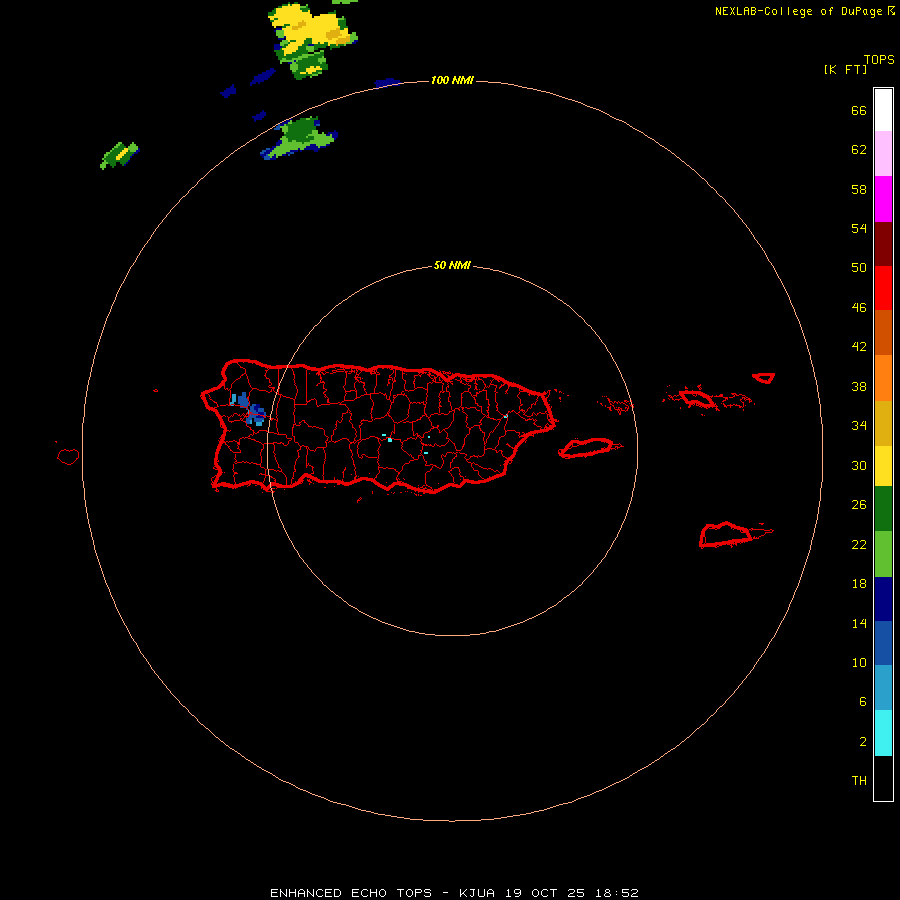Image resolution: width=900 pixels, height=900 pixels.
Task: Click the legend value 46
Action: coord(859,308)
